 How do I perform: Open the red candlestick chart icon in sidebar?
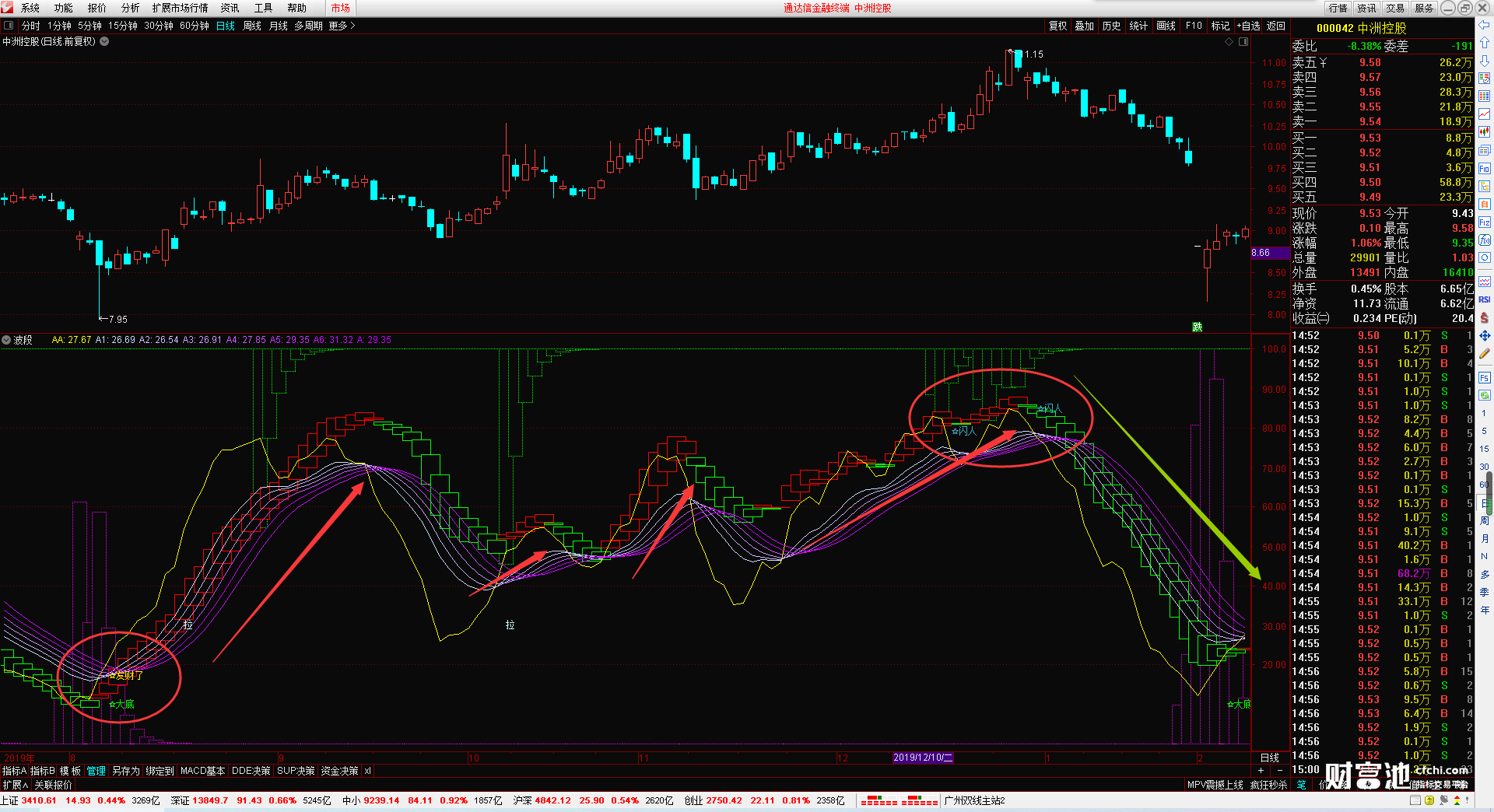pos(1485,132)
